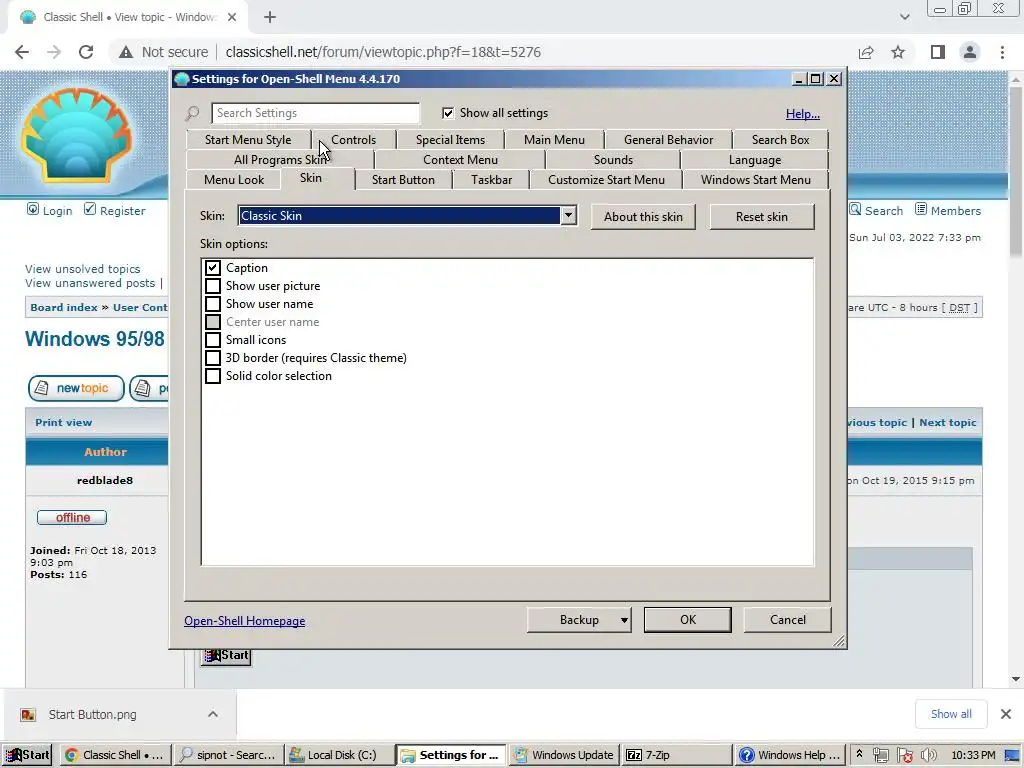
Task: Switch to Main Menu tab
Action: click(554, 140)
